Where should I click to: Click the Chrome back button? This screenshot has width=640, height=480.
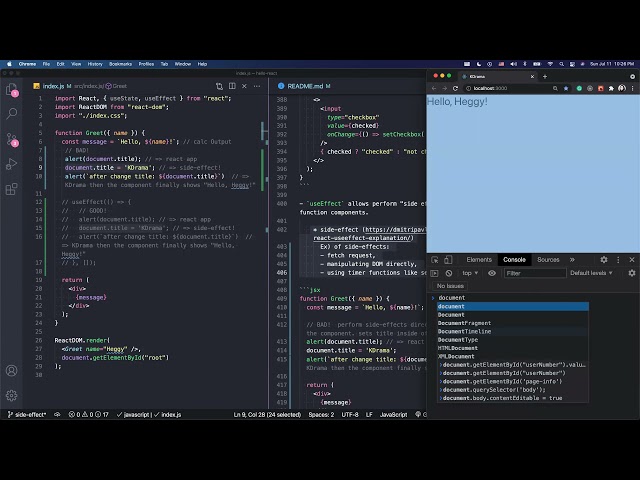(x=434, y=88)
